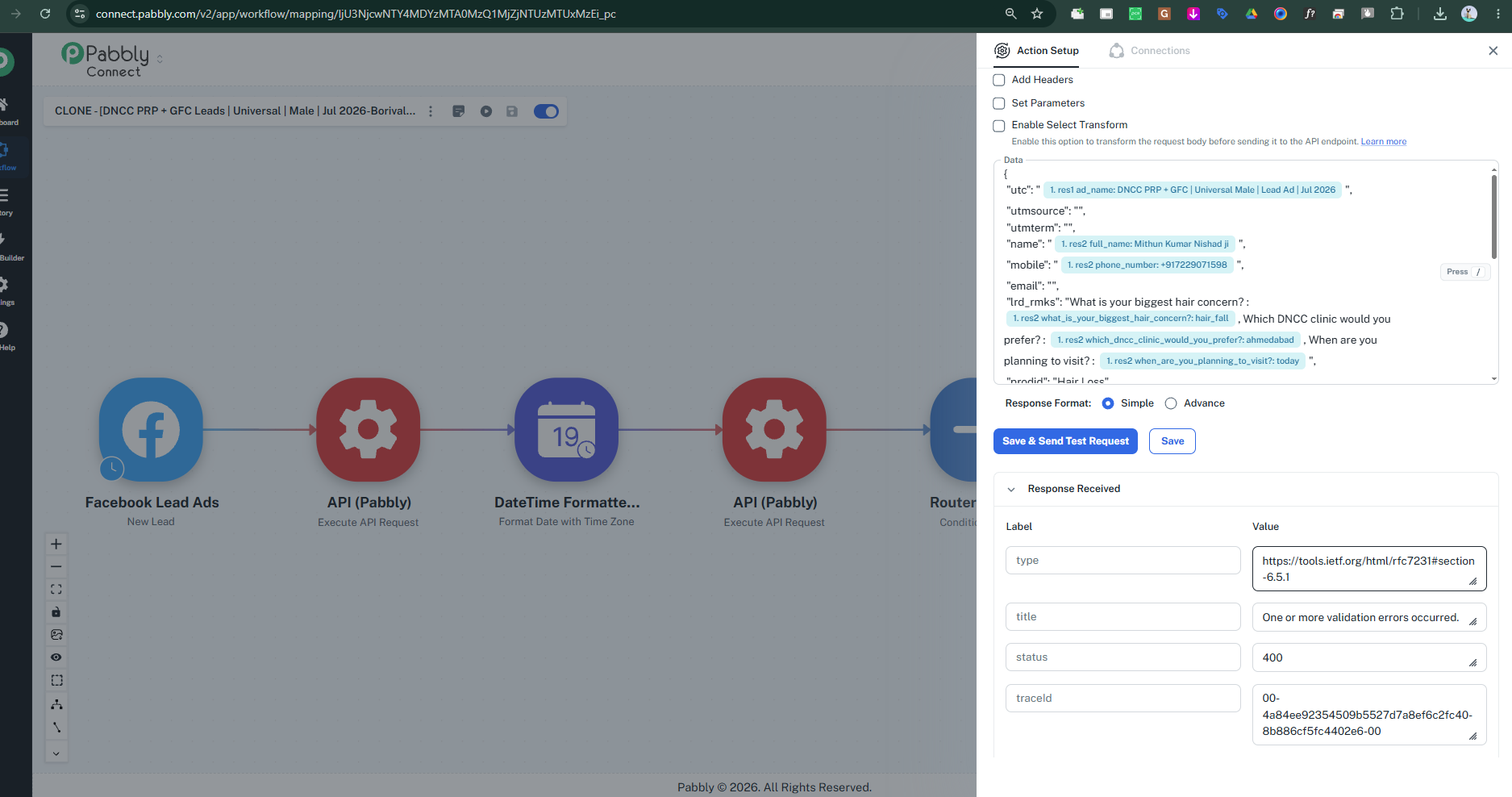Click the res1 ad_name mapped tag
1512x797 pixels.
tap(1193, 190)
